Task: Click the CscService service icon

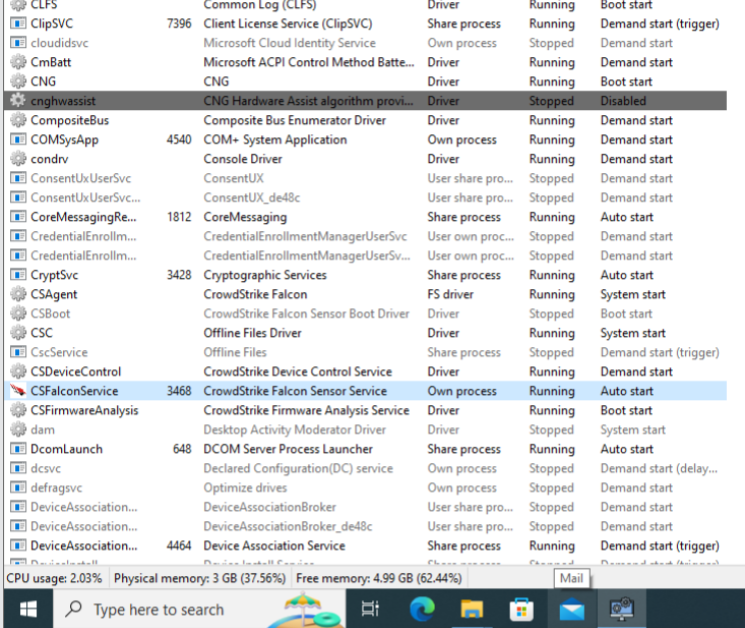Action: pyautogui.click(x=18, y=352)
